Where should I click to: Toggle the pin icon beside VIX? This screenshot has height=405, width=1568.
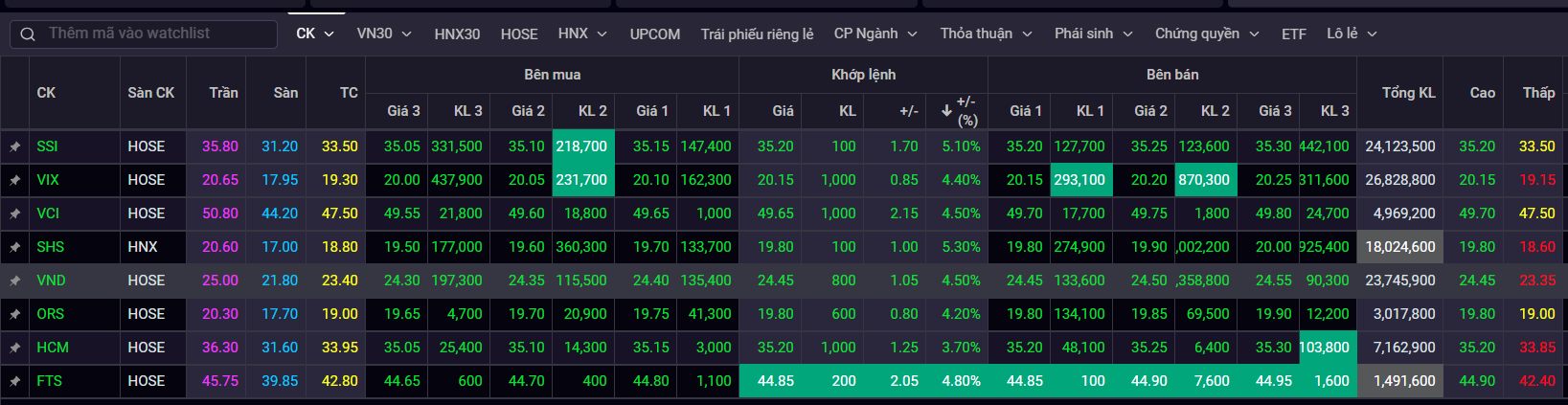tap(15, 180)
